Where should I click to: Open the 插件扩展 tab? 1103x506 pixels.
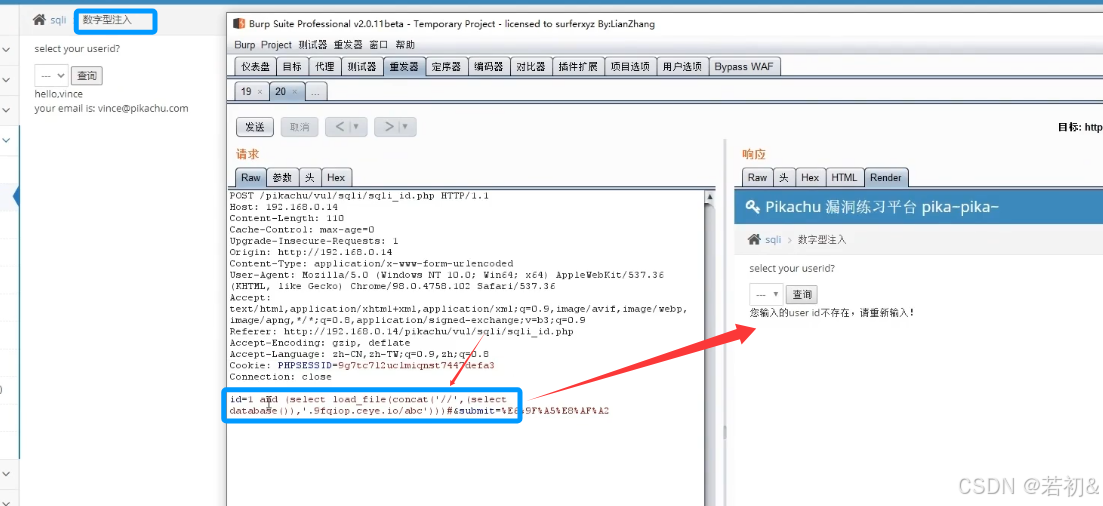pos(578,67)
